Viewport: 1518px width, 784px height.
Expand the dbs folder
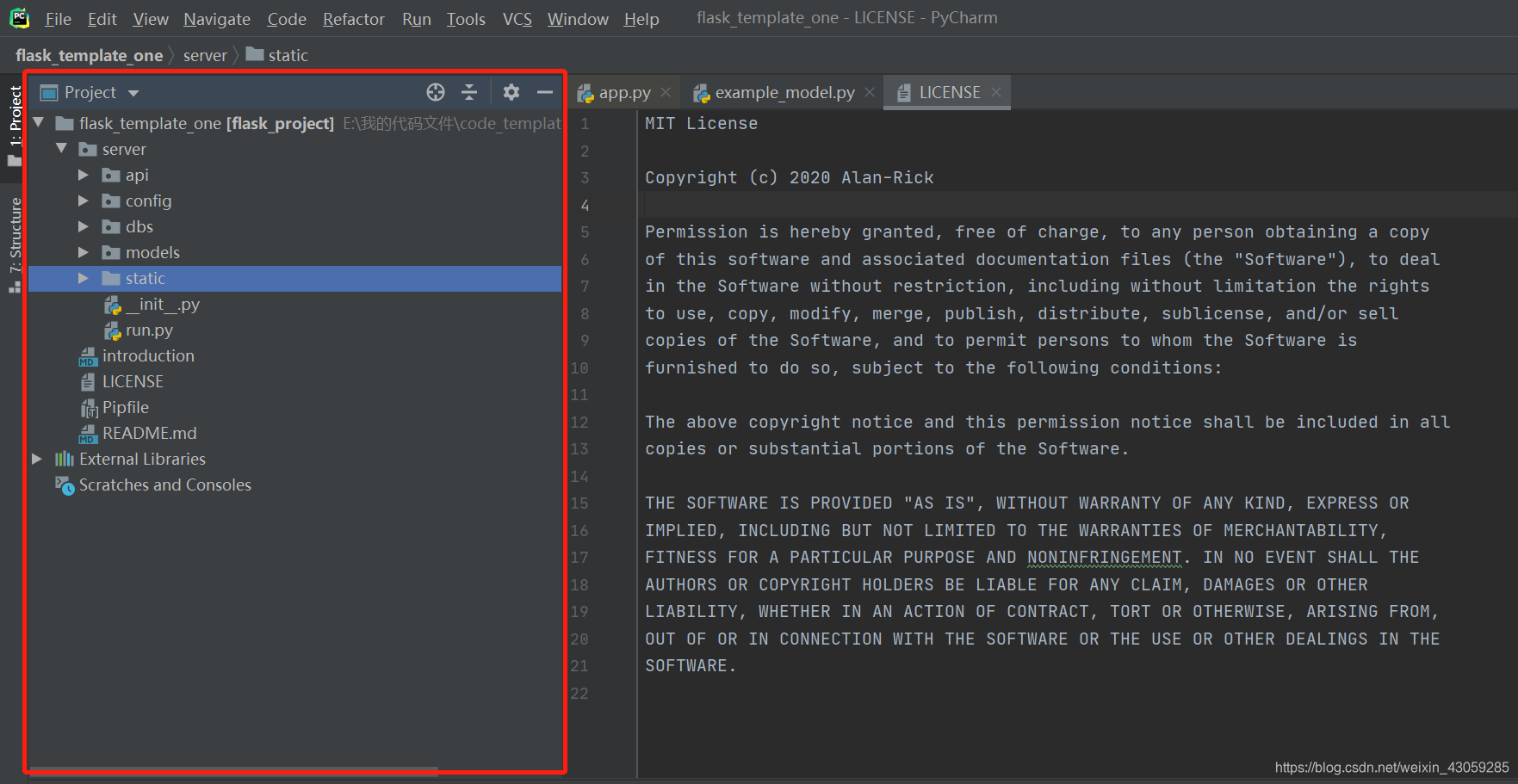click(x=84, y=227)
